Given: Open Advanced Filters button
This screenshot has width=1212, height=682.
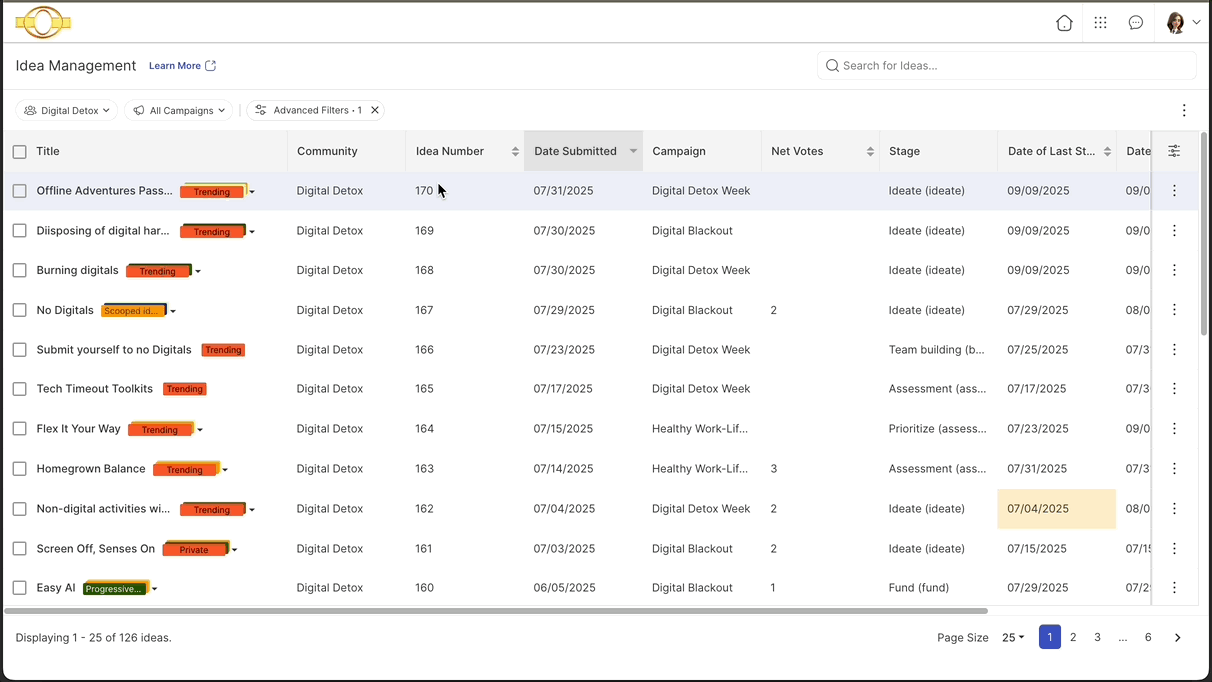Looking at the screenshot, I should coord(315,110).
